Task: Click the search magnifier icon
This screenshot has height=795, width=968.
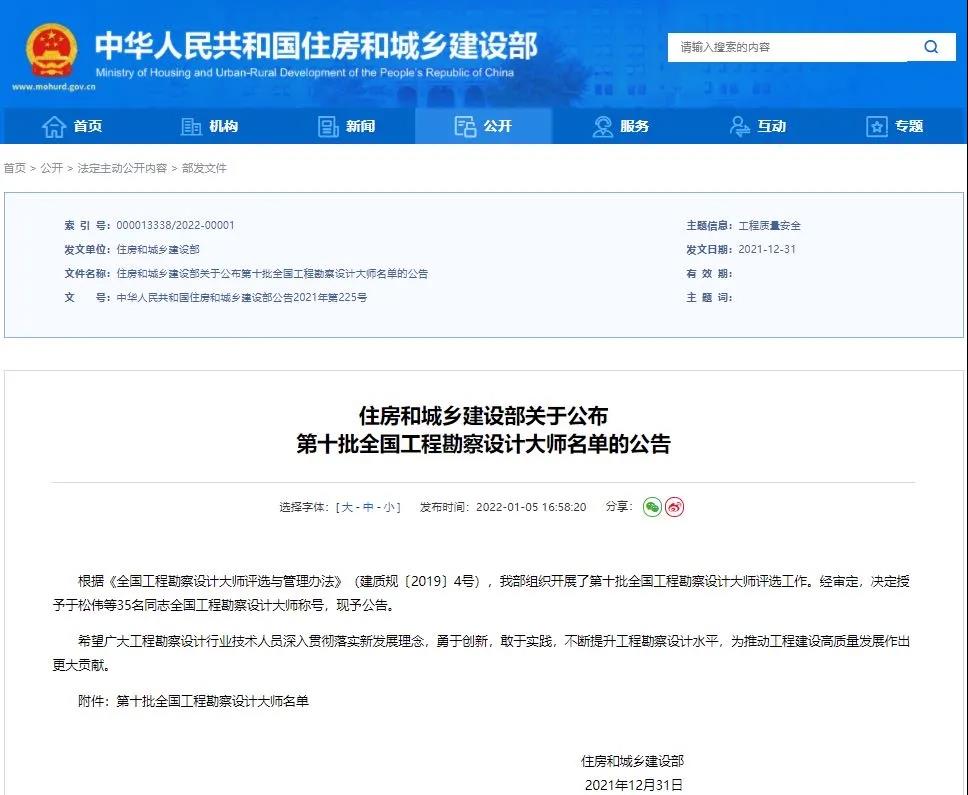Action: click(x=931, y=47)
